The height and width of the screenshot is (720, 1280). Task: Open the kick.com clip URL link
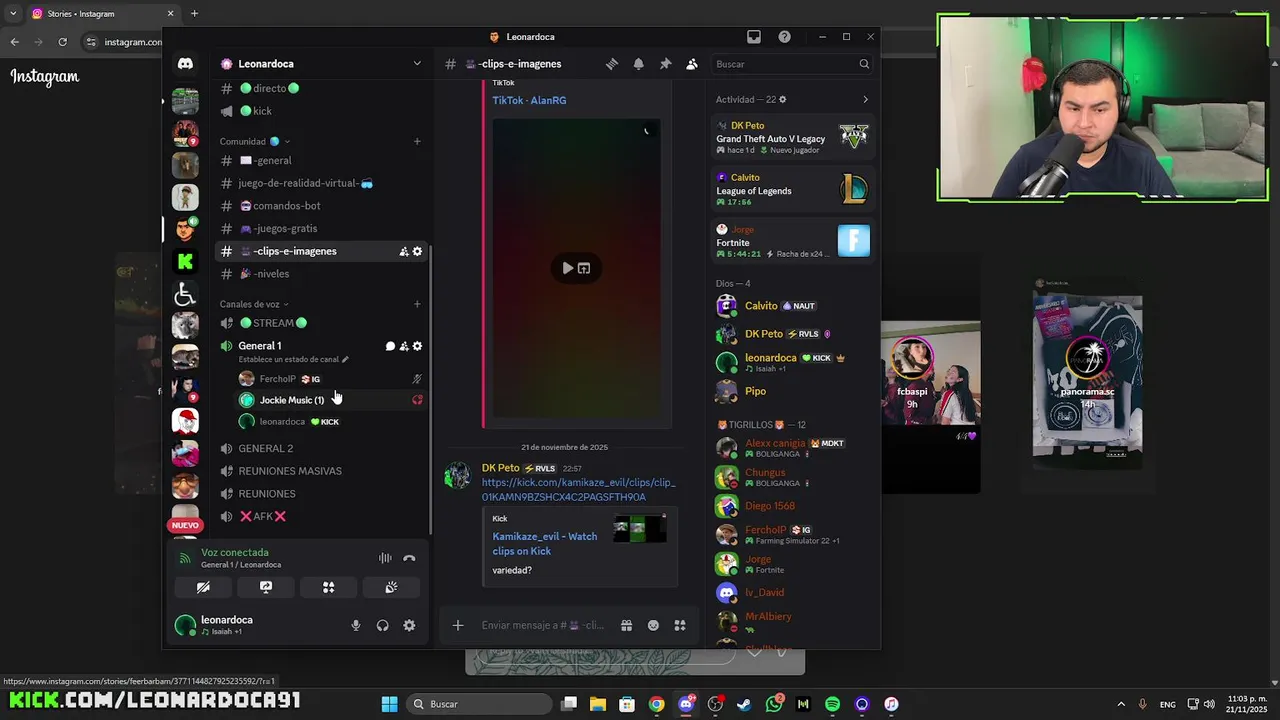coord(578,490)
